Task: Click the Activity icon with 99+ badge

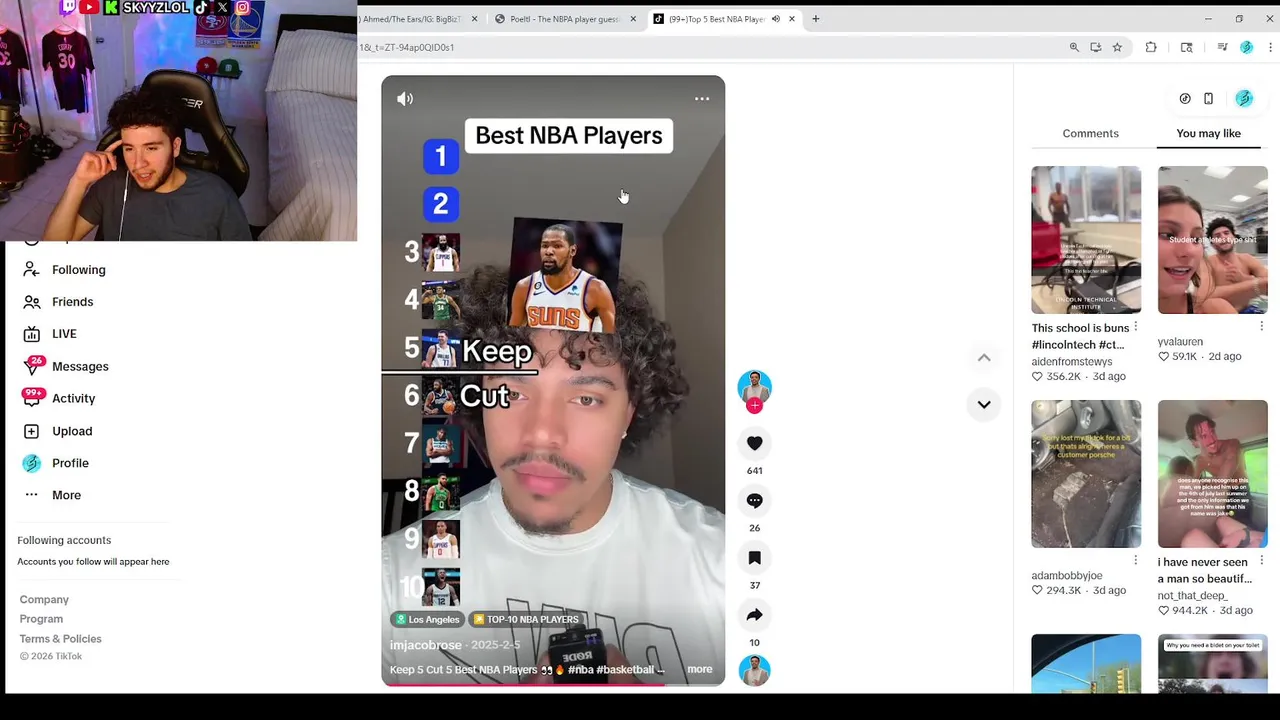Action: 32,398
